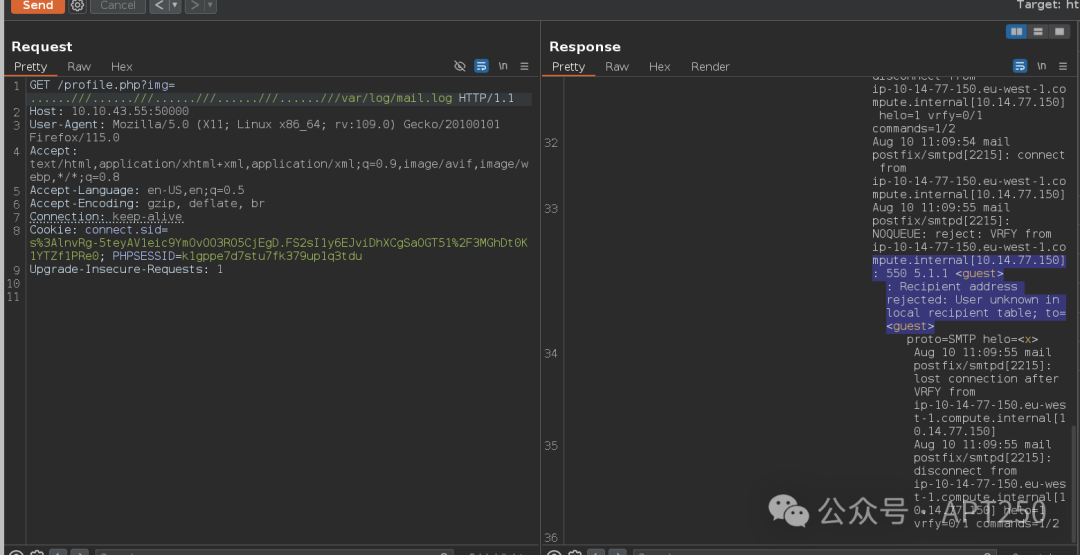This screenshot has width=1080, height=555.
Task: Toggle the \n non-printable characters in Request
Action: (x=503, y=66)
